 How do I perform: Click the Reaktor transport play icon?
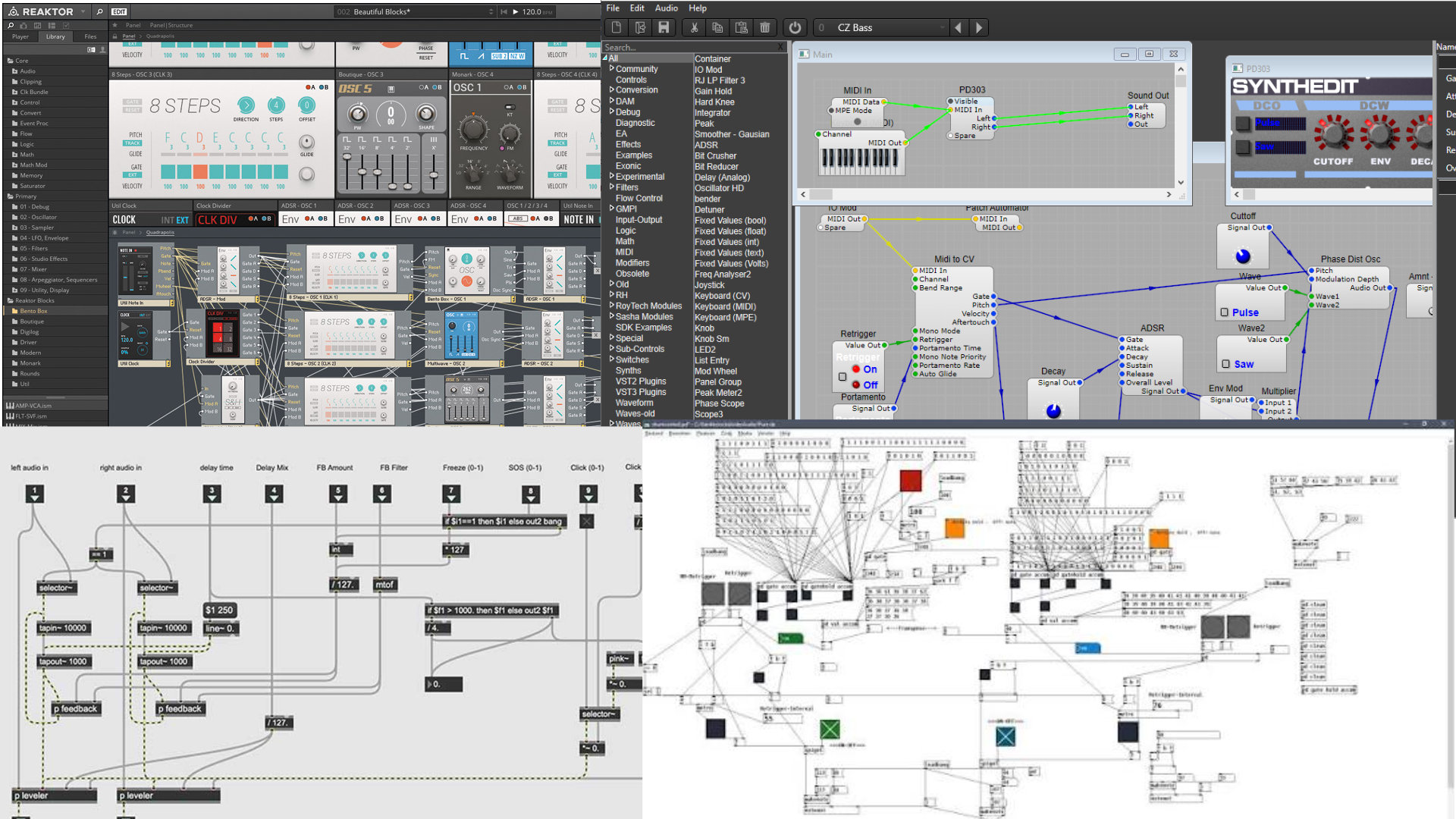516,12
